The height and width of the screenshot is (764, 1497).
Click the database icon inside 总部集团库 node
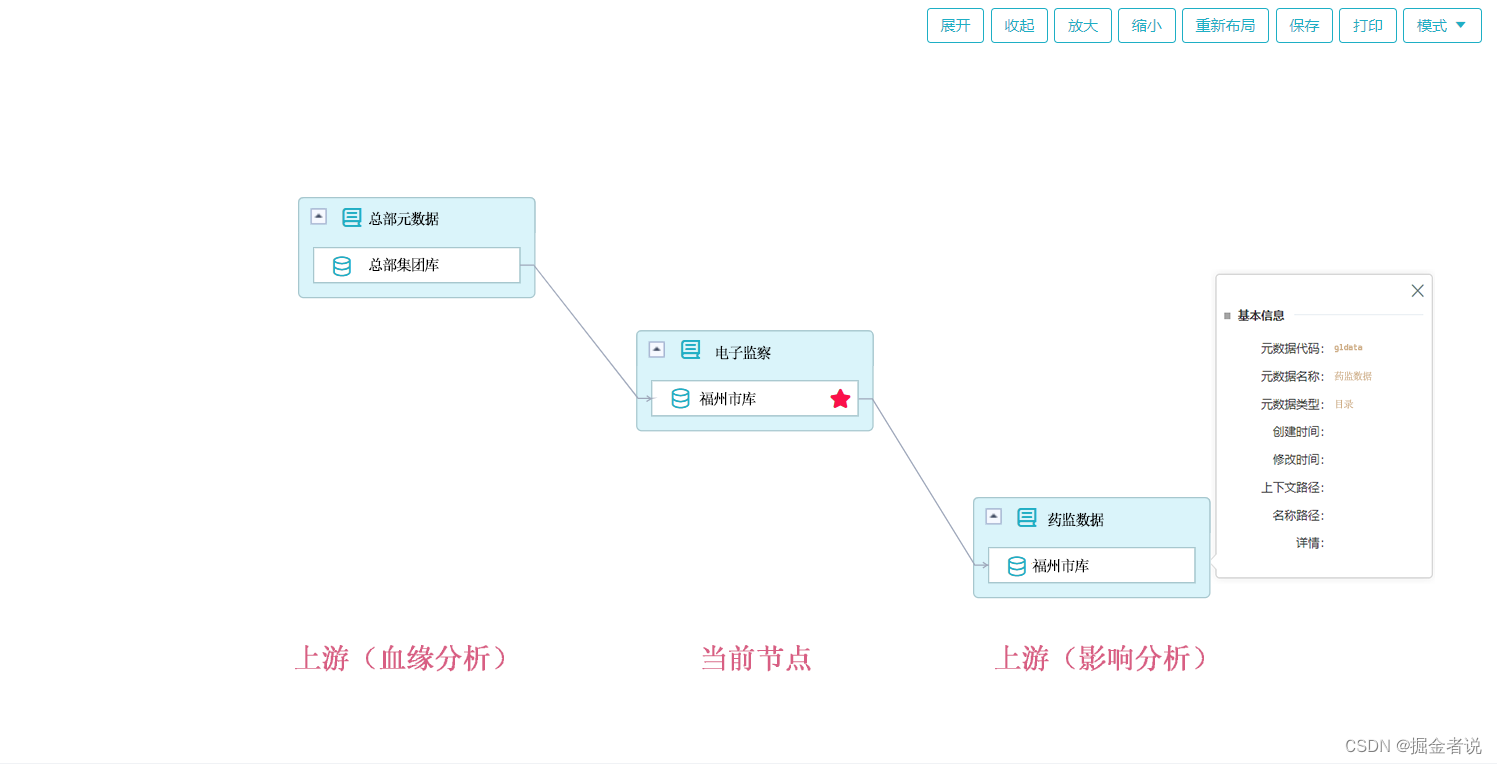[x=340, y=264]
